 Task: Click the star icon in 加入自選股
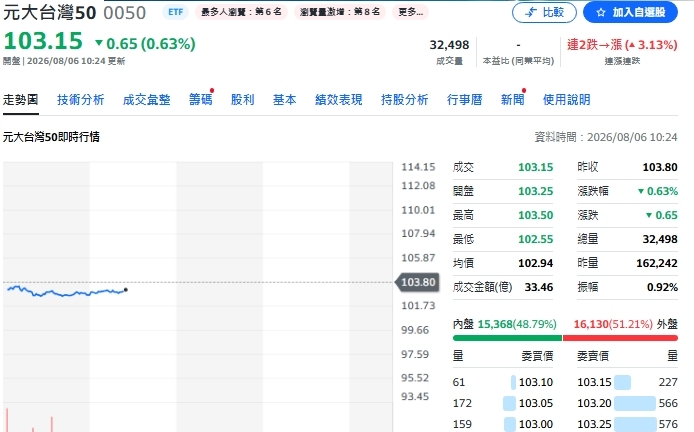(x=601, y=12)
